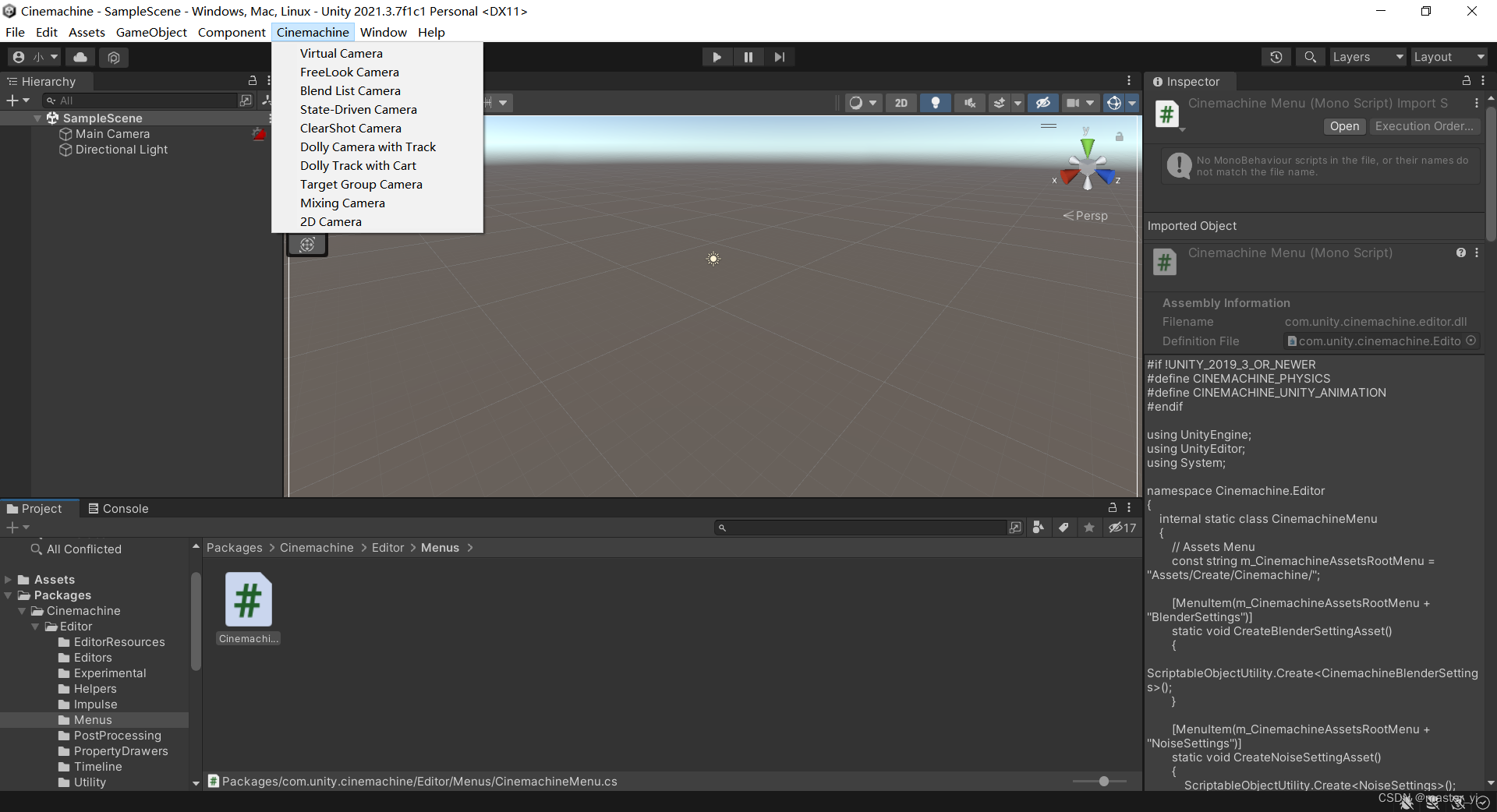Toggle the Inspector panel lock icon

point(1466,81)
